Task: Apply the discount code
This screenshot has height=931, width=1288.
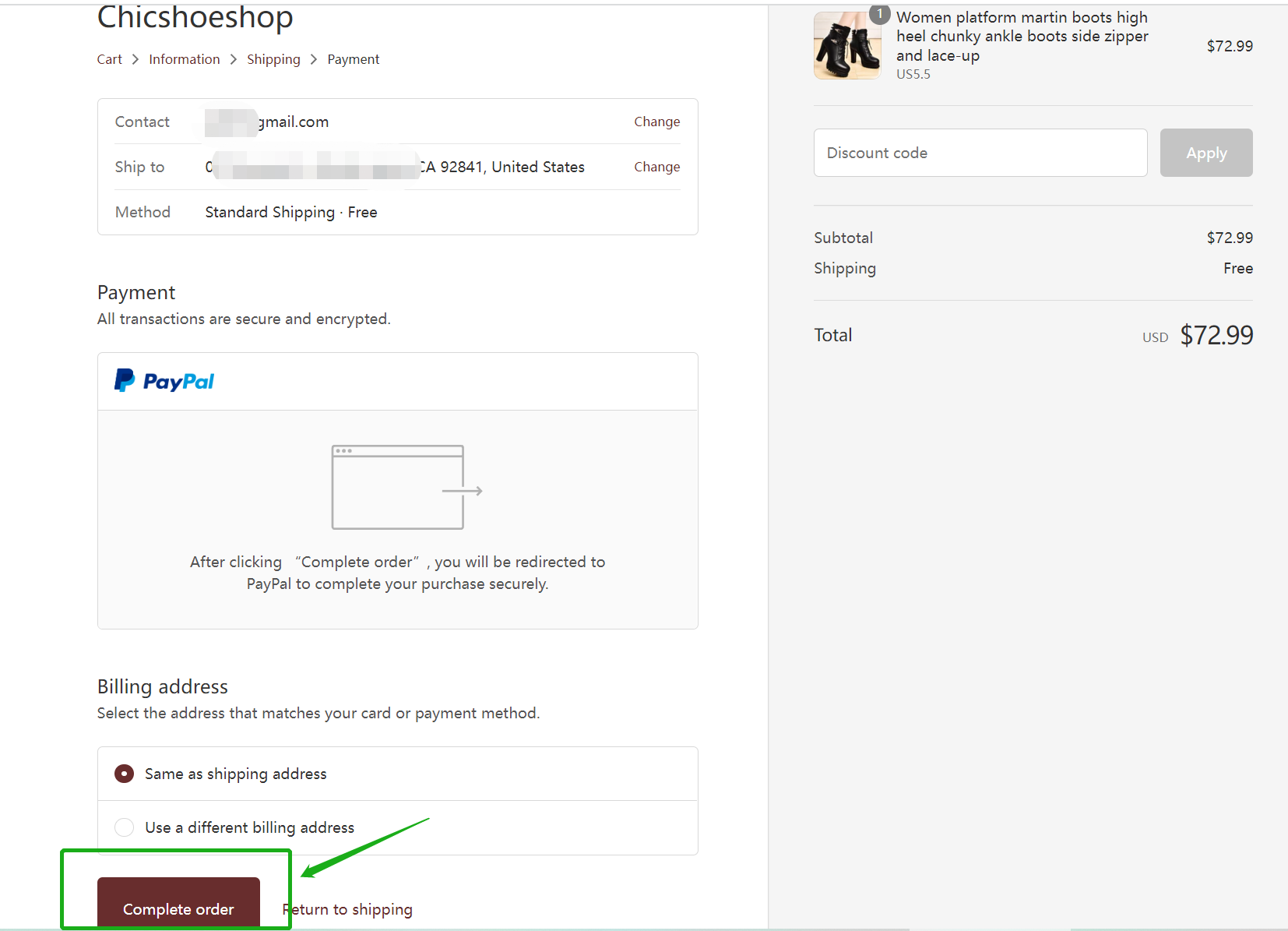Action: [x=1206, y=153]
